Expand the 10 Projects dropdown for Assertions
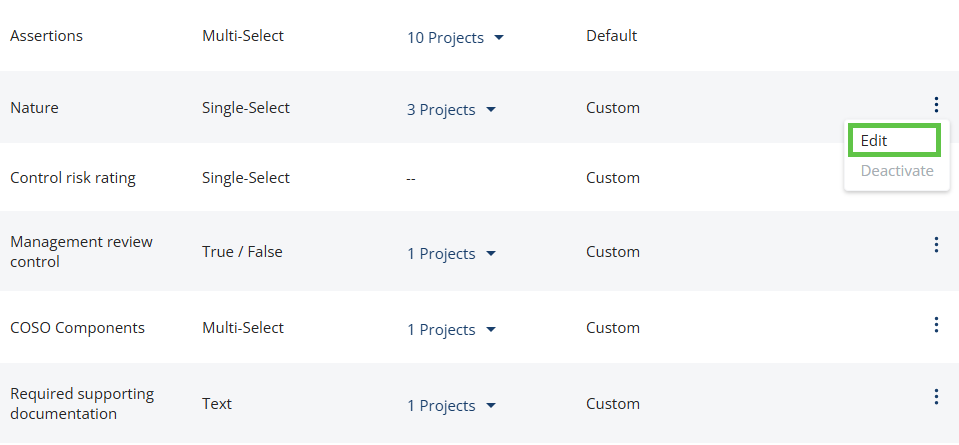The height and width of the screenshot is (445, 959). click(455, 38)
